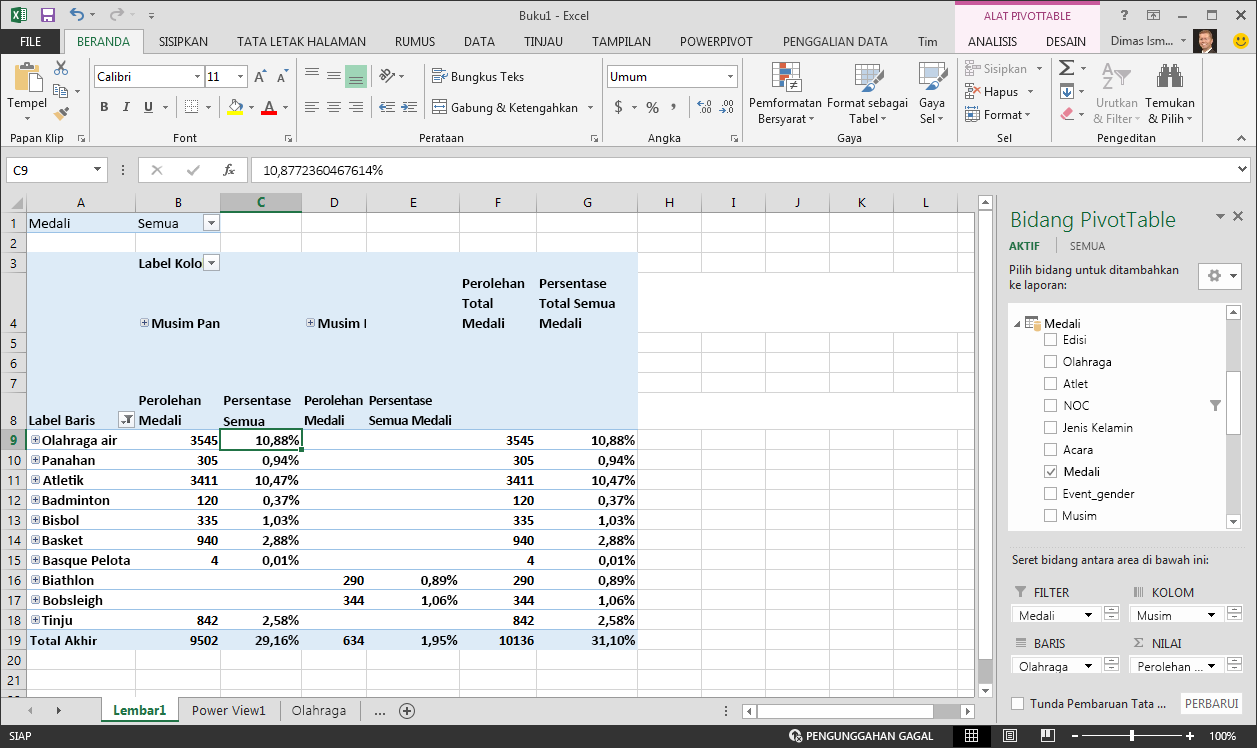
Task: Cut selection with scissors icon
Action: [x=61, y=68]
